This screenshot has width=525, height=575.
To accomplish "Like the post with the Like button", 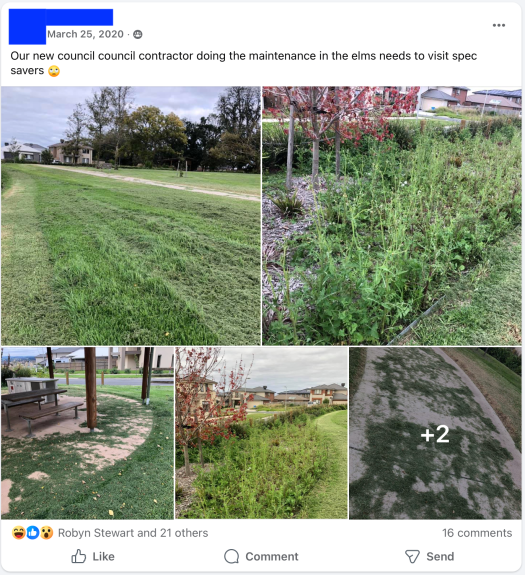I will click(x=93, y=556).
